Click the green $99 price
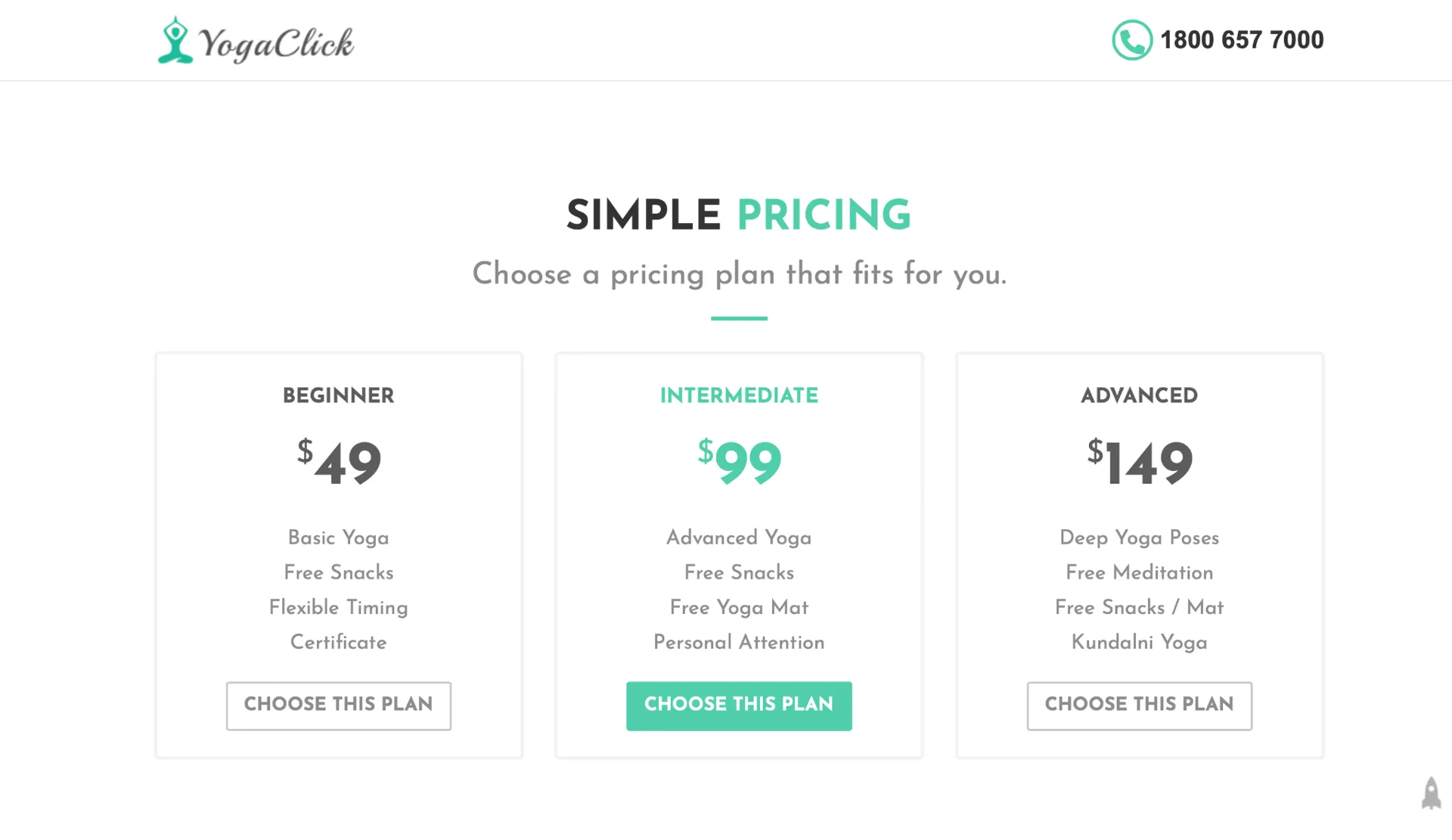 coord(740,462)
